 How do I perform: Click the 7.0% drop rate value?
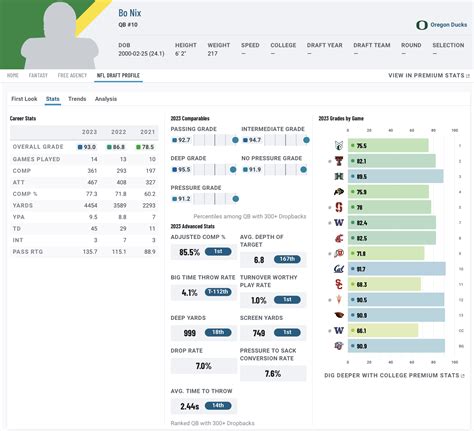point(204,366)
